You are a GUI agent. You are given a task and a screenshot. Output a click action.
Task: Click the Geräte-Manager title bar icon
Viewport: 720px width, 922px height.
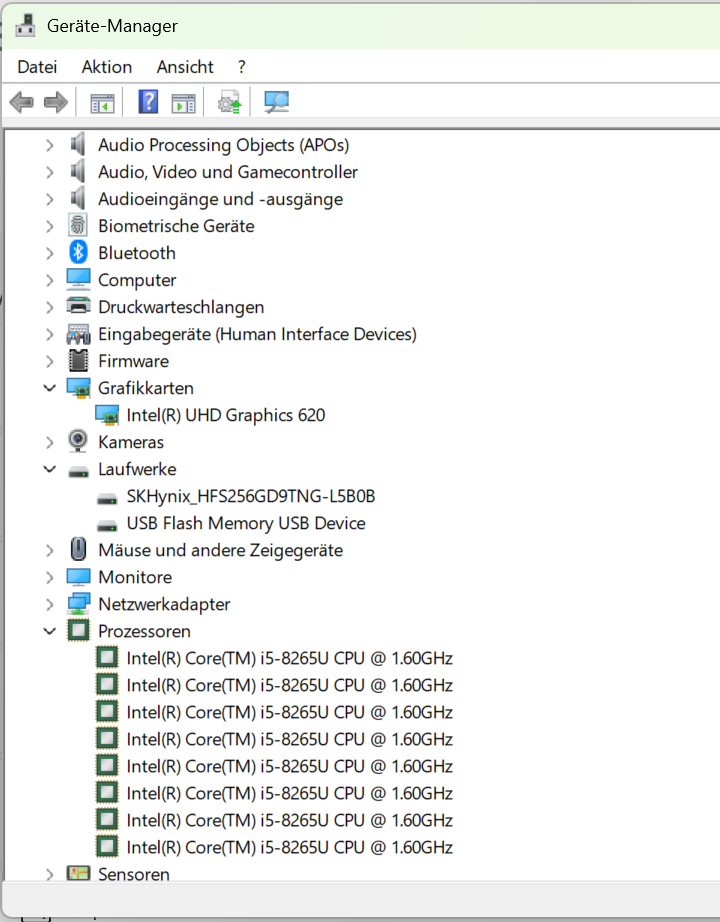coord(25,25)
